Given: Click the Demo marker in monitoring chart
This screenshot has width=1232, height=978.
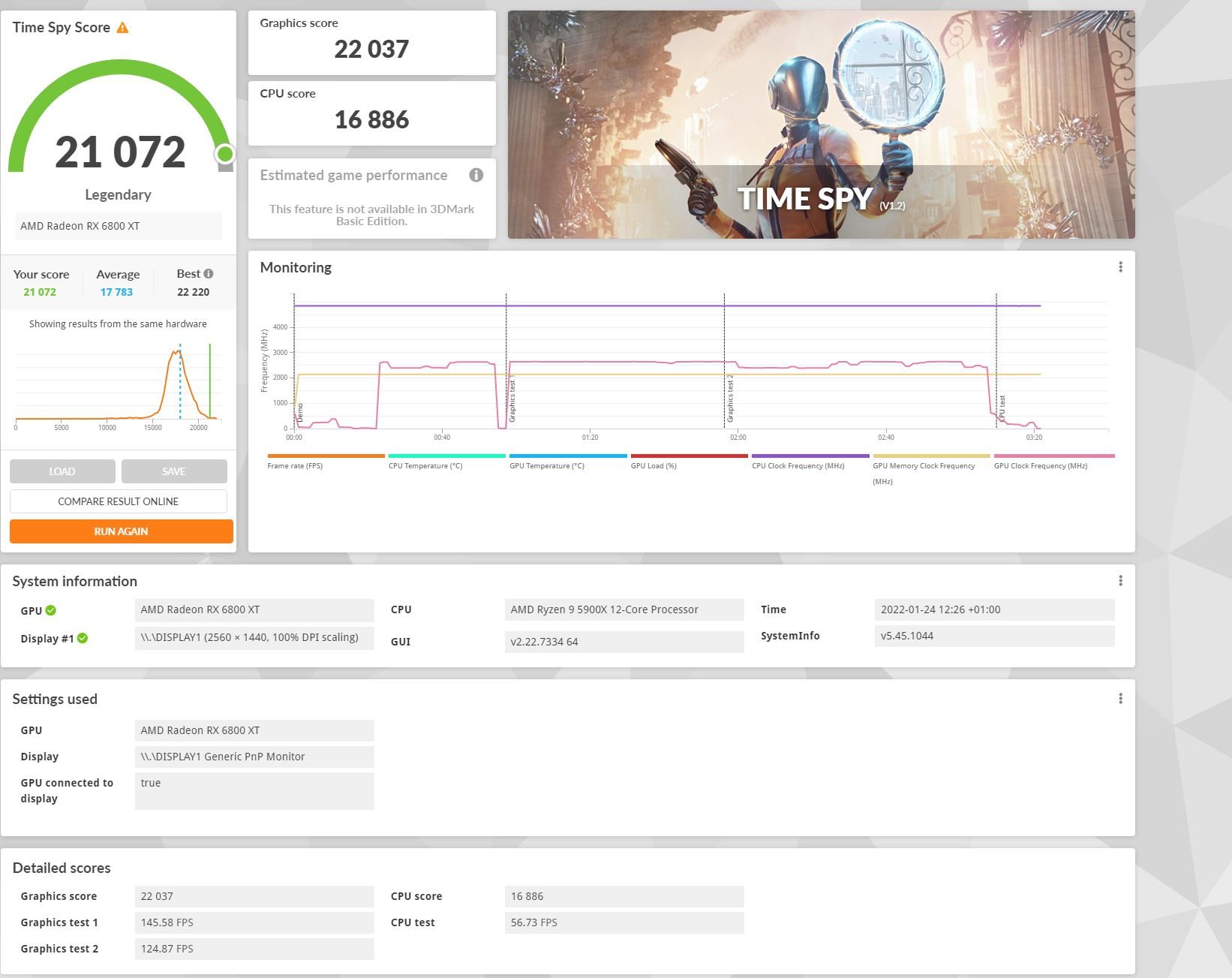Looking at the screenshot, I should 300,411.
